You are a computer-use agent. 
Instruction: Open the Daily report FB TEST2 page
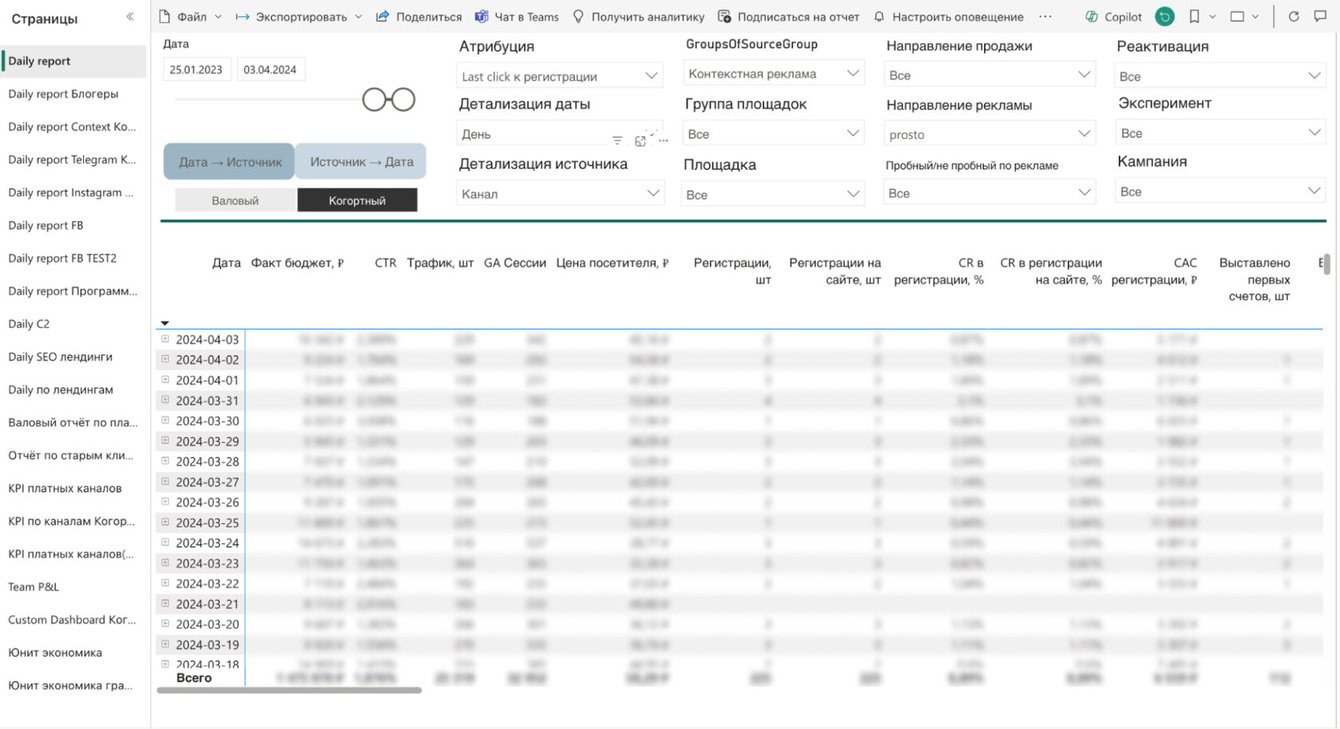point(74,258)
